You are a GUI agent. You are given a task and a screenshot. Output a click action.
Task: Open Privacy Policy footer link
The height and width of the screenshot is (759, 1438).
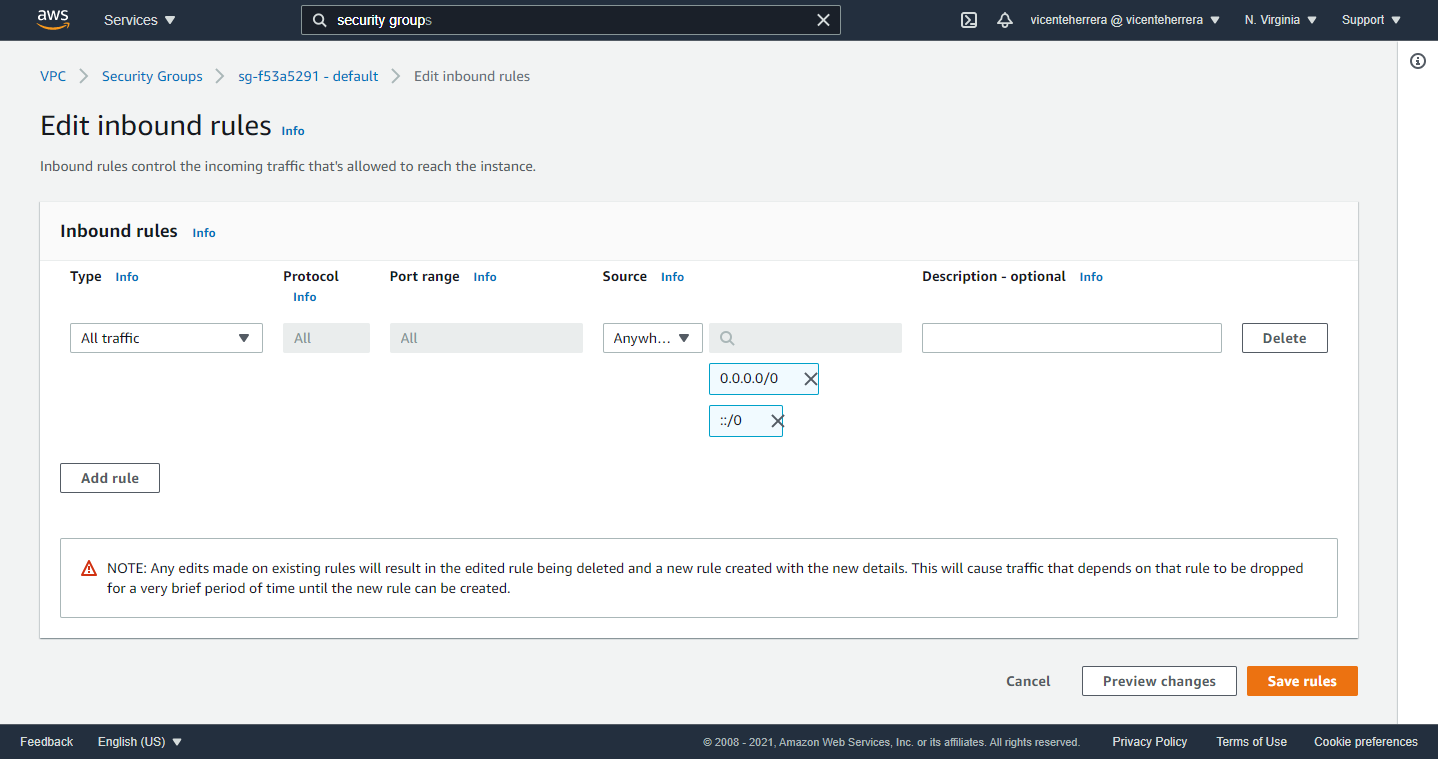(1149, 742)
